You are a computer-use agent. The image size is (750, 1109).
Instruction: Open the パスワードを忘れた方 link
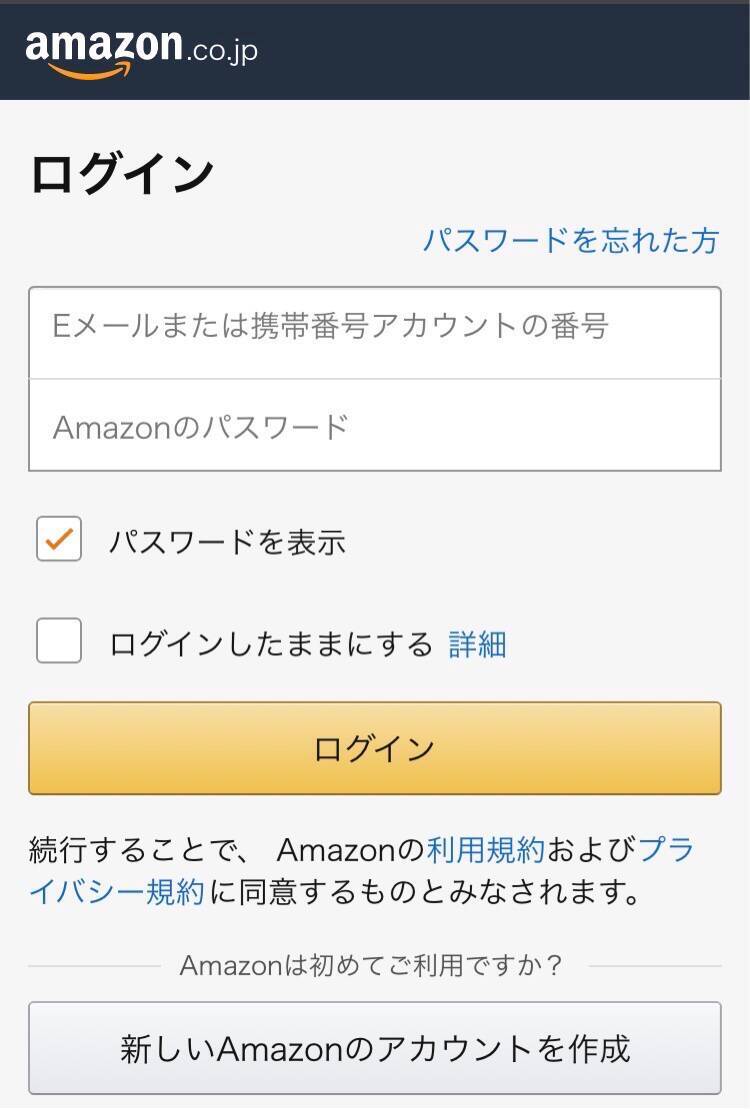pos(570,241)
